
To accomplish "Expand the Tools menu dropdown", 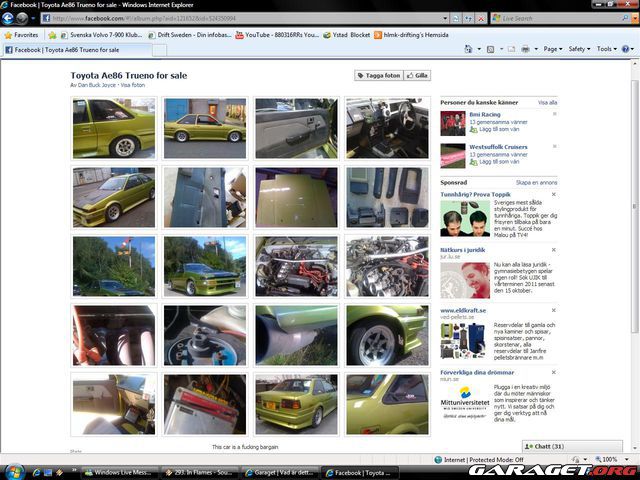I will tap(607, 49).
